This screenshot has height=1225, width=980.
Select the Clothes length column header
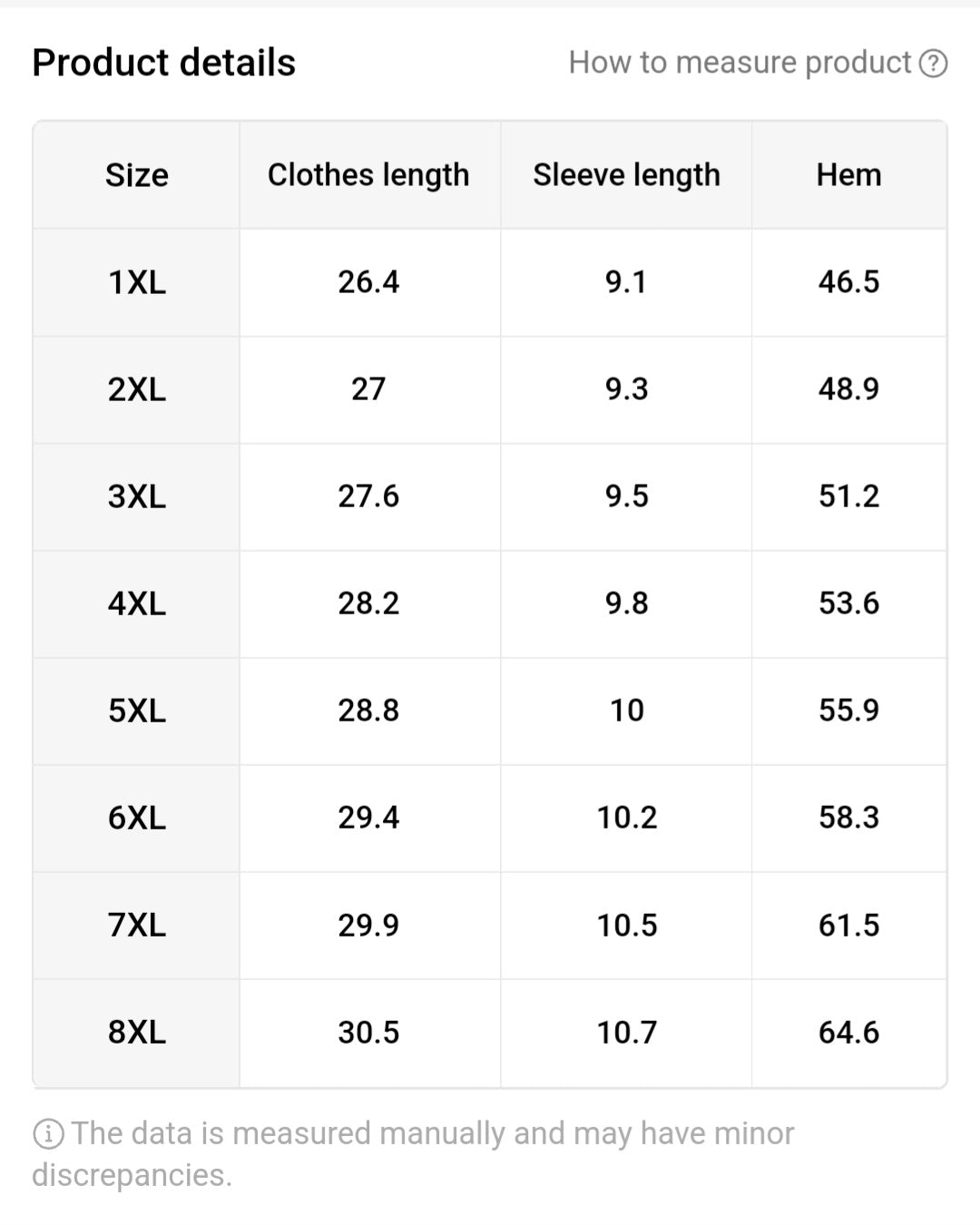point(367,174)
